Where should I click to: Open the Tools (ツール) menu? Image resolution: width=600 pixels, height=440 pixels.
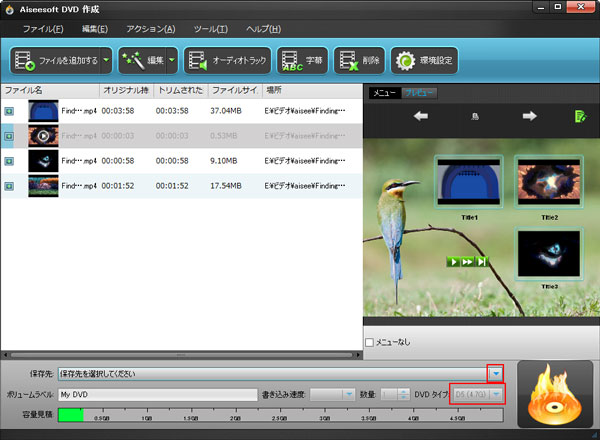(210, 29)
